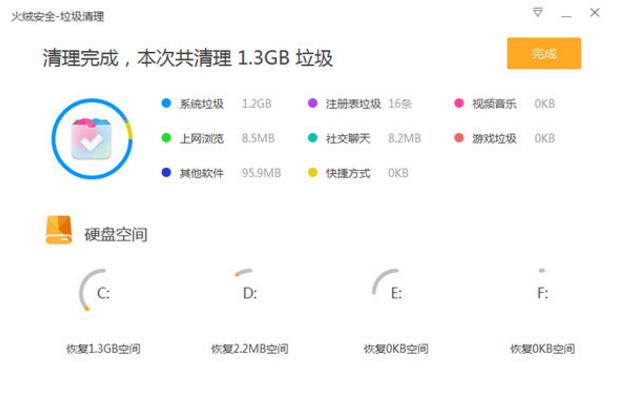This screenshot has height=419, width=619.
Task: Click the 视频音乐 category label
Action: 494,104
